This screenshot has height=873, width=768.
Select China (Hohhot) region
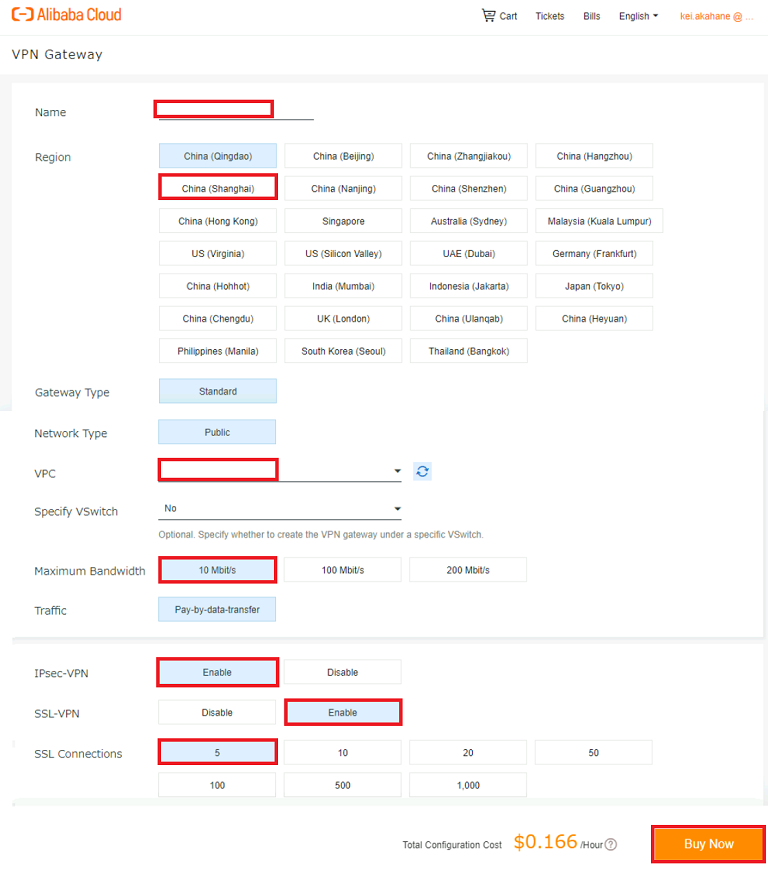tap(218, 286)
